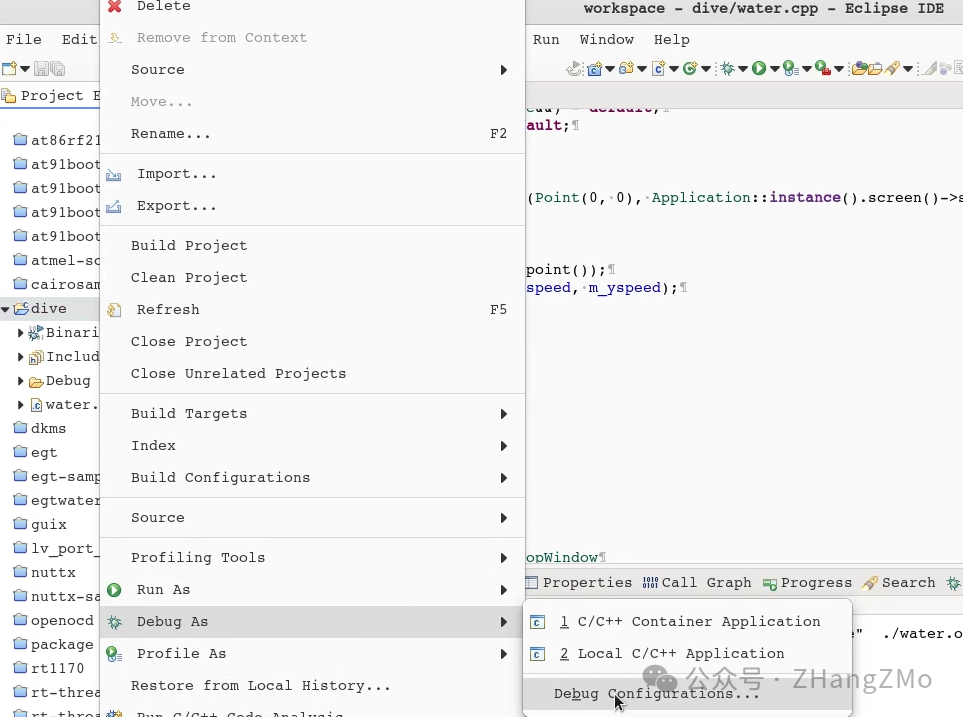The height and width of the screenshot is (717, 963).
Task: Select Export... from context menu
Action: point(312,206)
